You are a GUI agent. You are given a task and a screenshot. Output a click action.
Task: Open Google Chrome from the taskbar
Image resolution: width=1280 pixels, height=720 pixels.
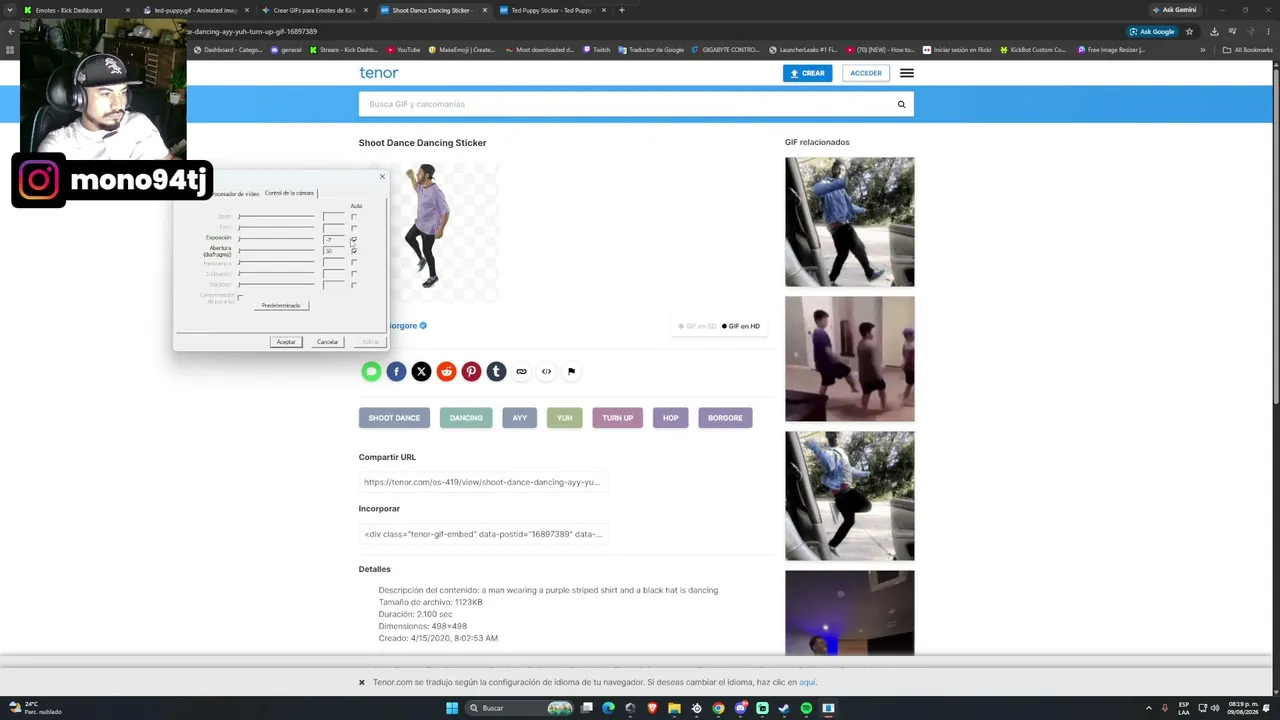click(718, 708)
